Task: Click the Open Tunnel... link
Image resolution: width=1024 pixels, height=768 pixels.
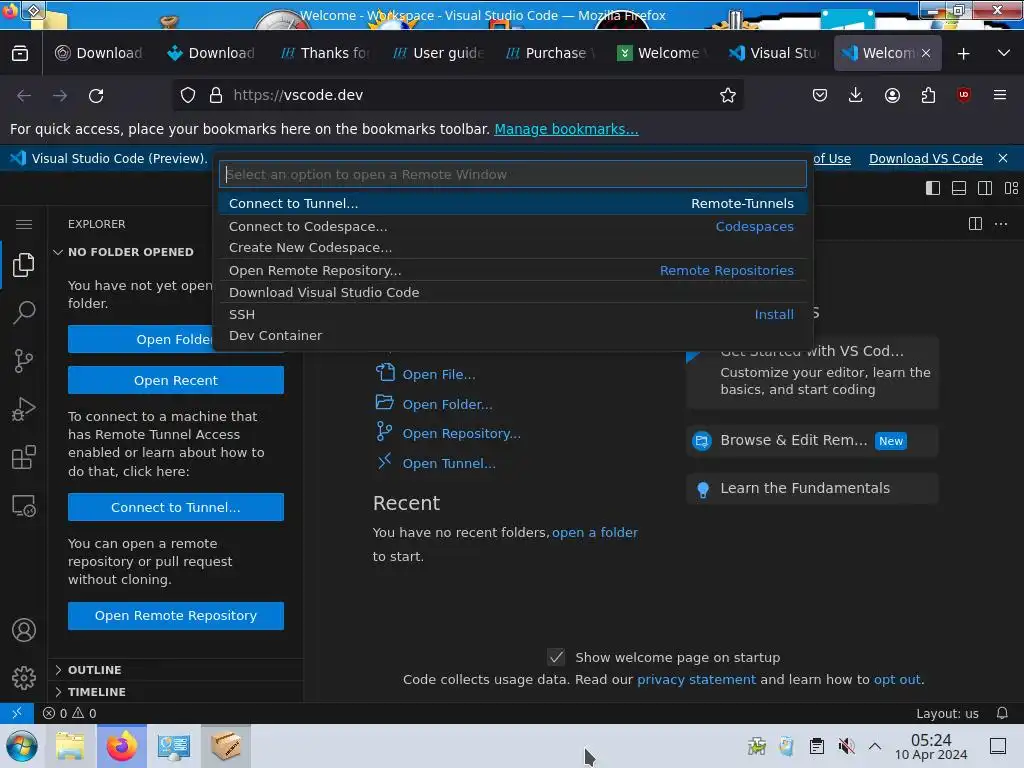Action: [x=449, y=463]
